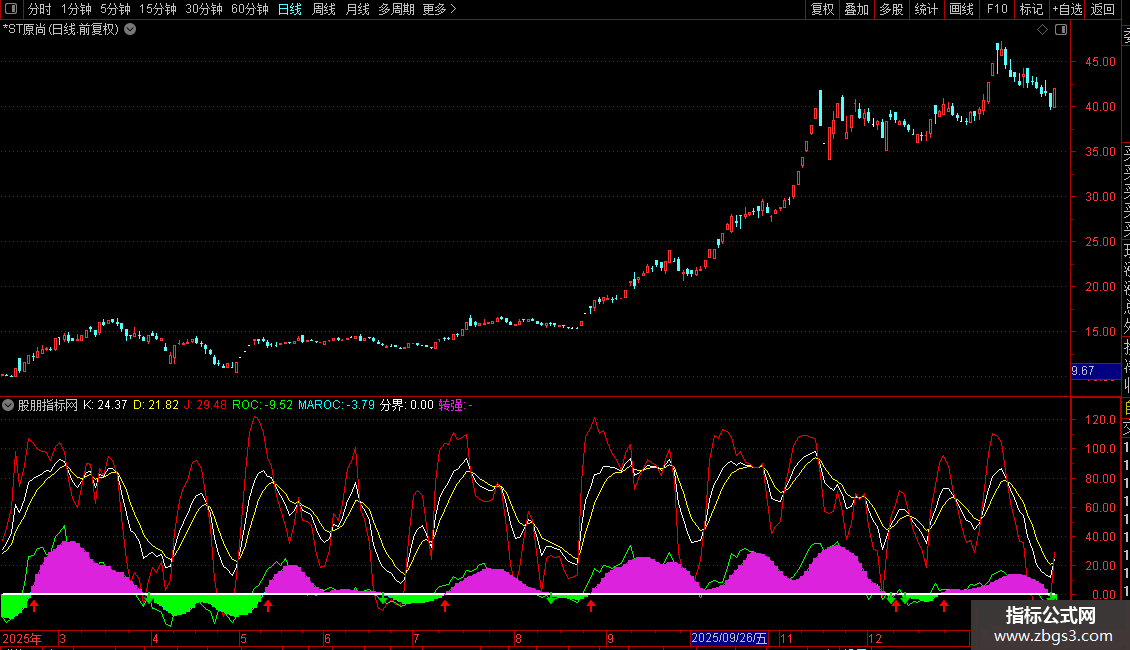This screenshot has width=1130, height=650.
Task: Switch to 分时 intraday view
Action: point(39,9)
